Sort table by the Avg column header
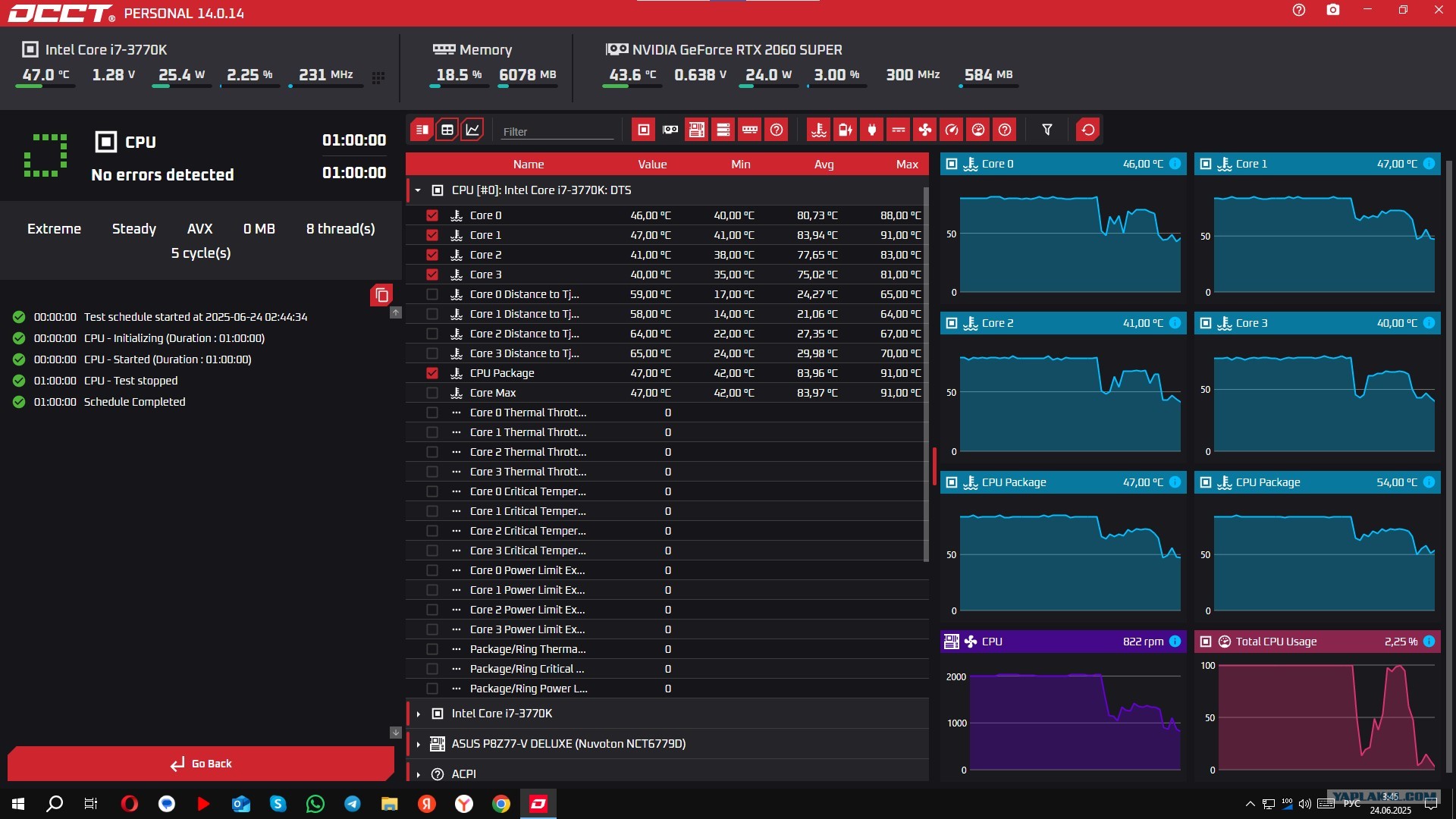Image resolution: width=1456 pixels, height=819 pixels. tap(824, 165)
